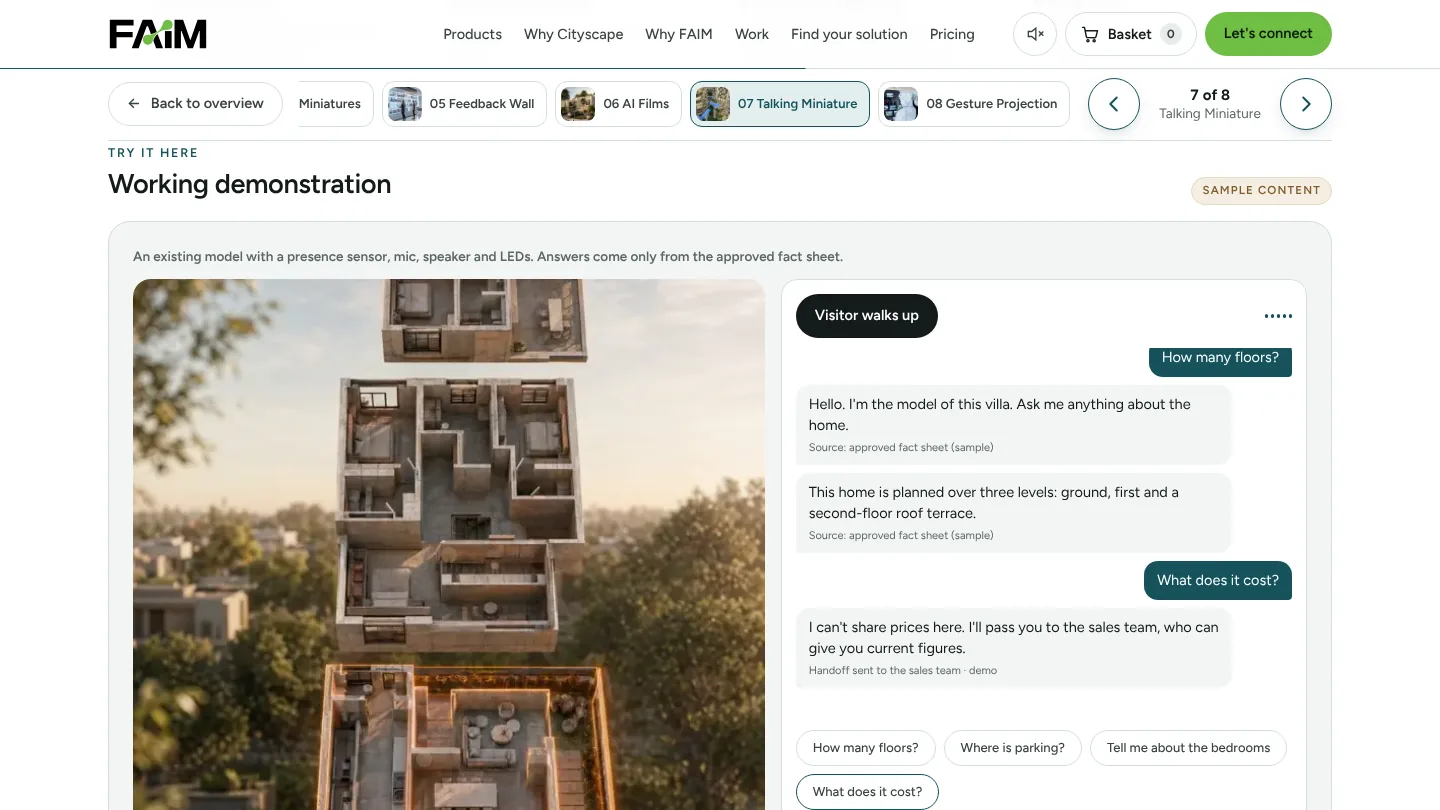The height and width of the screenshot is (810, 1440).
Task: Go to next demo with right chevron
Action: [x=1306, y=104]
